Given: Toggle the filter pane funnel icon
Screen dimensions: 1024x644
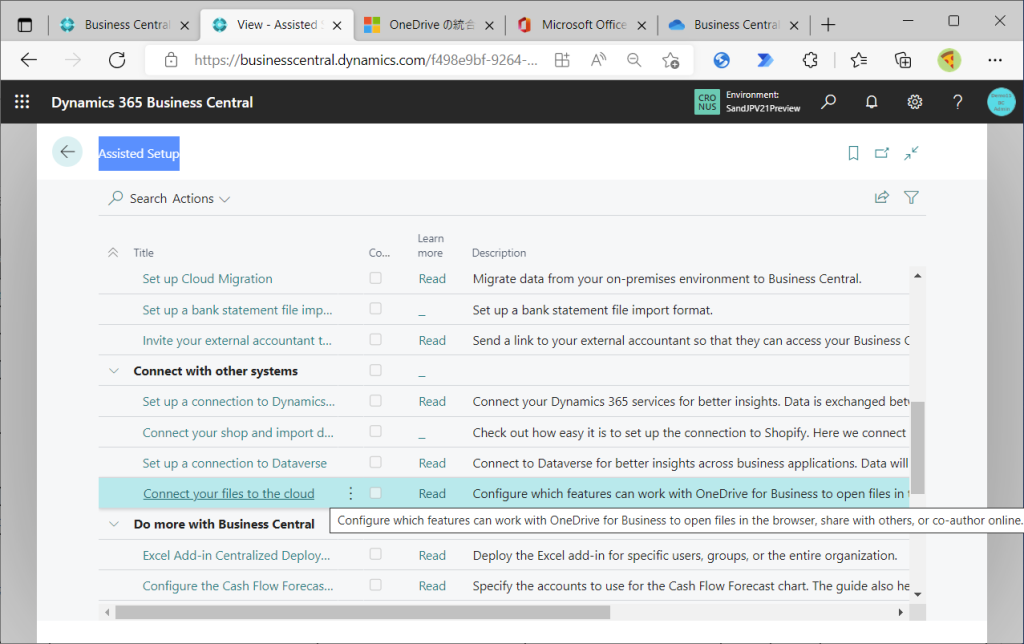Looking at the screenshot, I should click(x=911, y=197).
